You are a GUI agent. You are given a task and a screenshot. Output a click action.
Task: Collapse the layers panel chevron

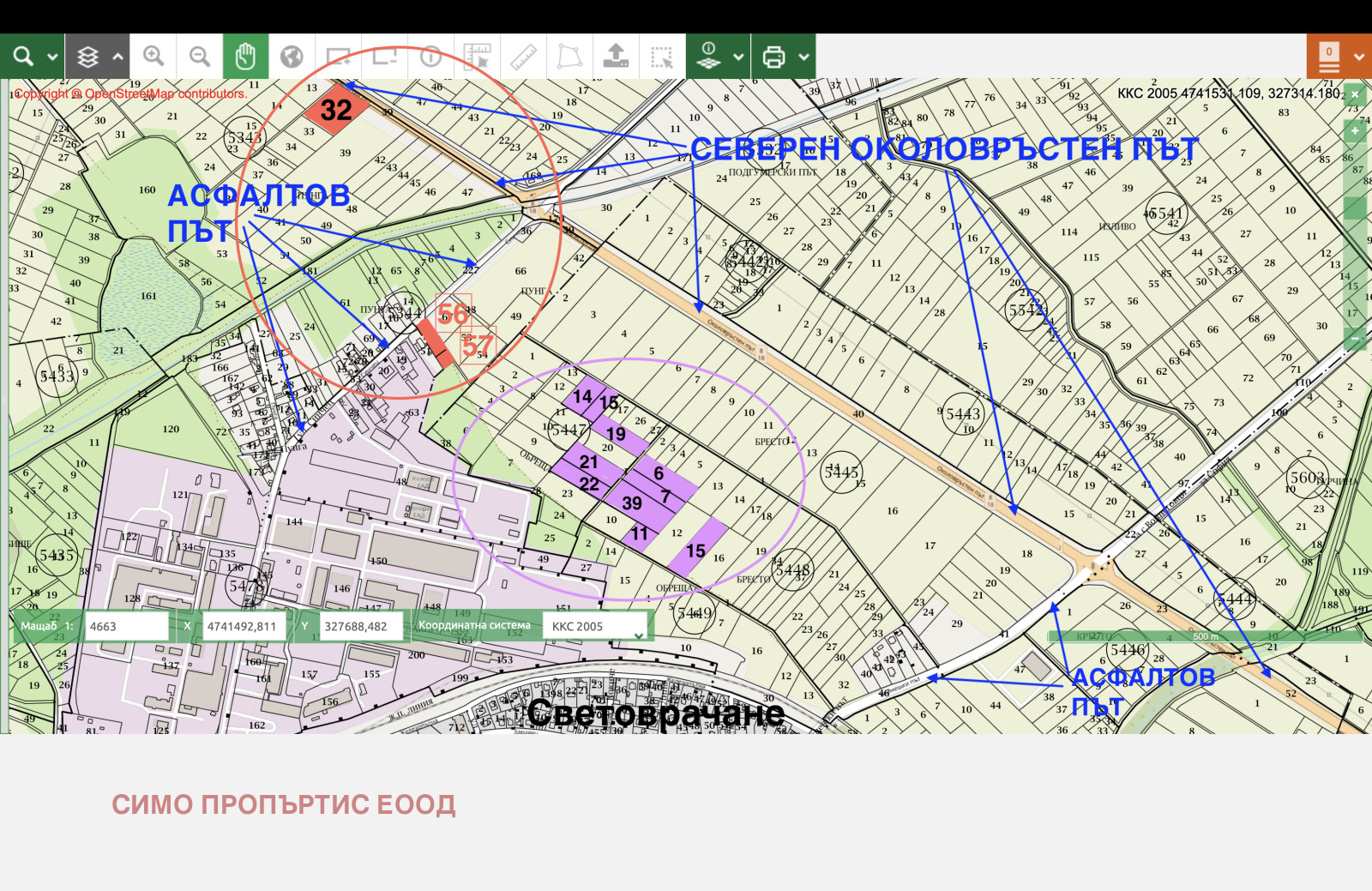click(x=117, y=57)
